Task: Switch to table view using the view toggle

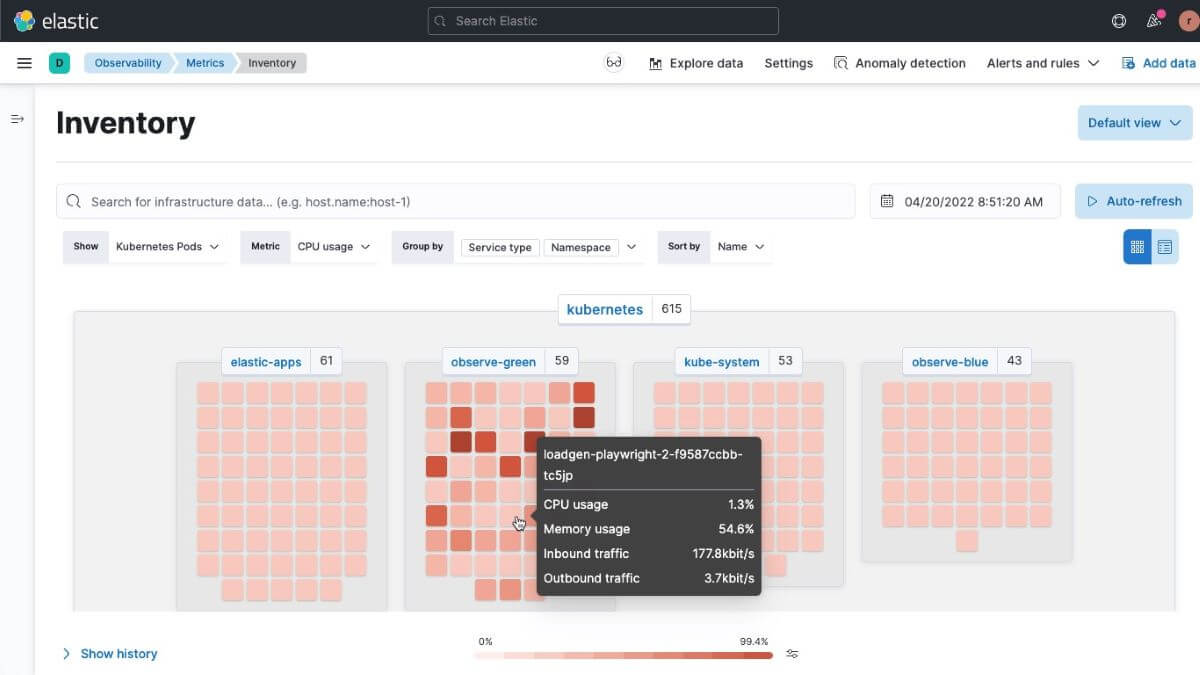Action: pyautogui.click(x=1163, y=246)
